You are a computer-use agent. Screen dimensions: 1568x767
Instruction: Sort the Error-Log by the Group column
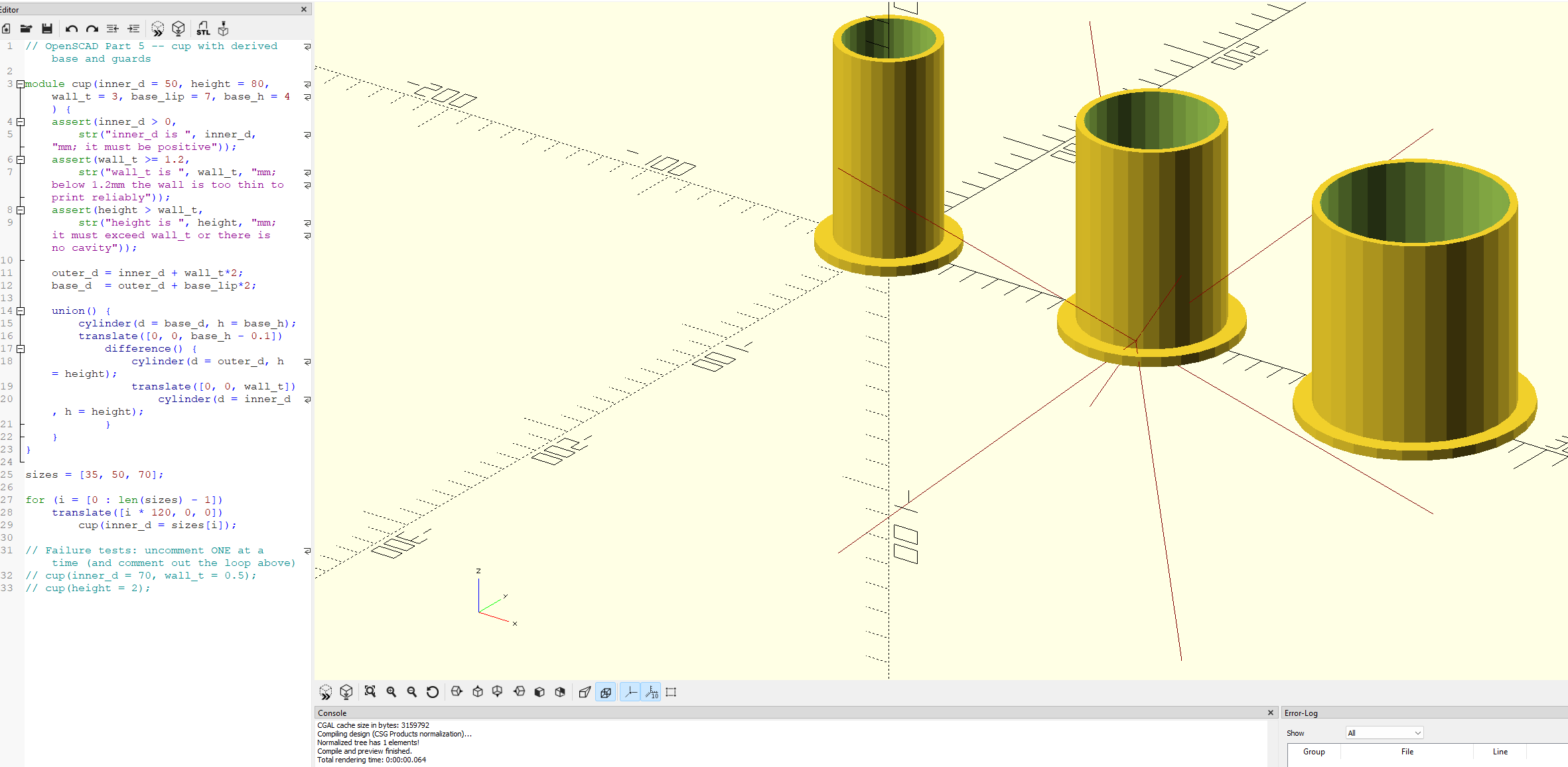1314,751
